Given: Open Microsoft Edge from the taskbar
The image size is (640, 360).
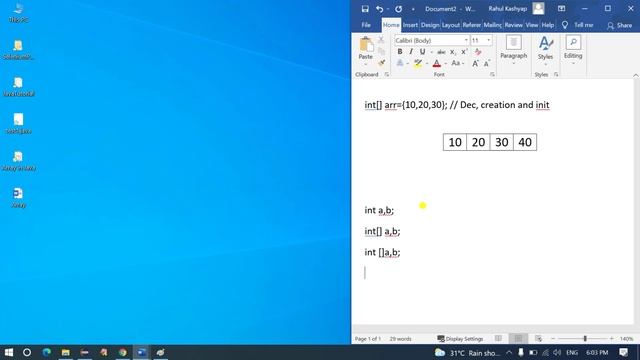Looking at the screenshot, I should click(46, 352).
